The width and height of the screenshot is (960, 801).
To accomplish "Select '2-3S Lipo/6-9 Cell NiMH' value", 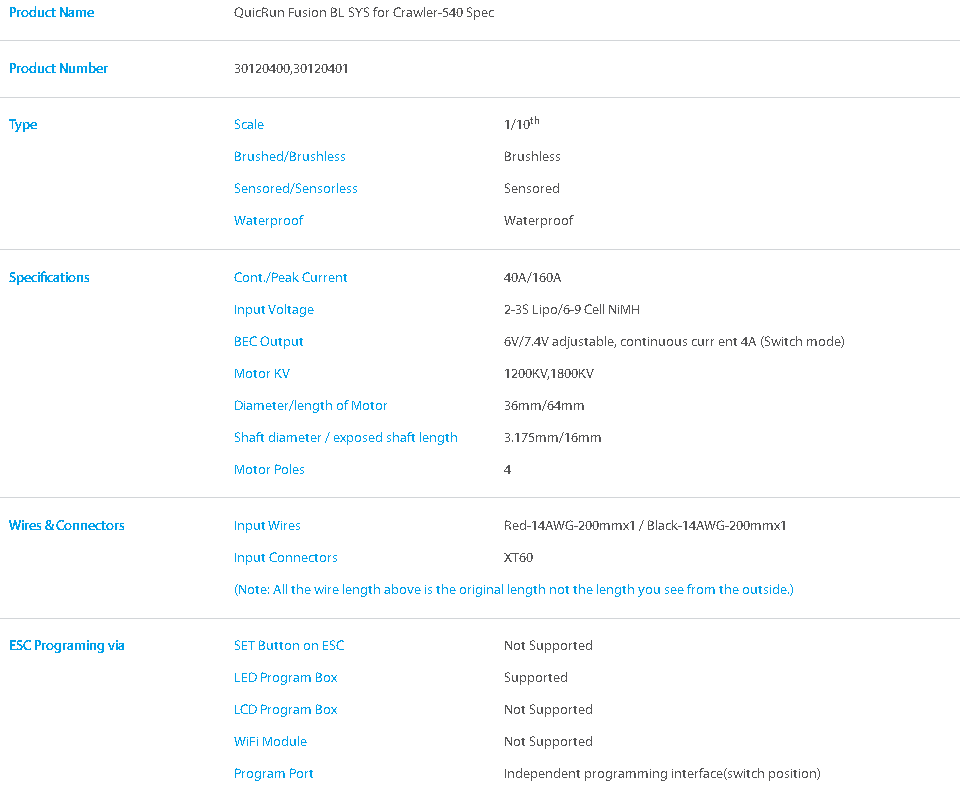I will click(x=572, y=310).
